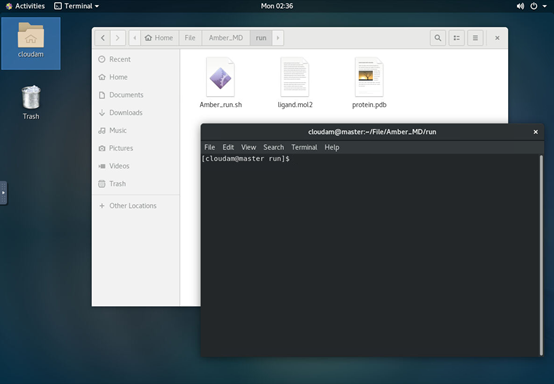Toggle list/grid view in Files toolbar
Screen dimensions: 554x384
click(x=456, y=38)
